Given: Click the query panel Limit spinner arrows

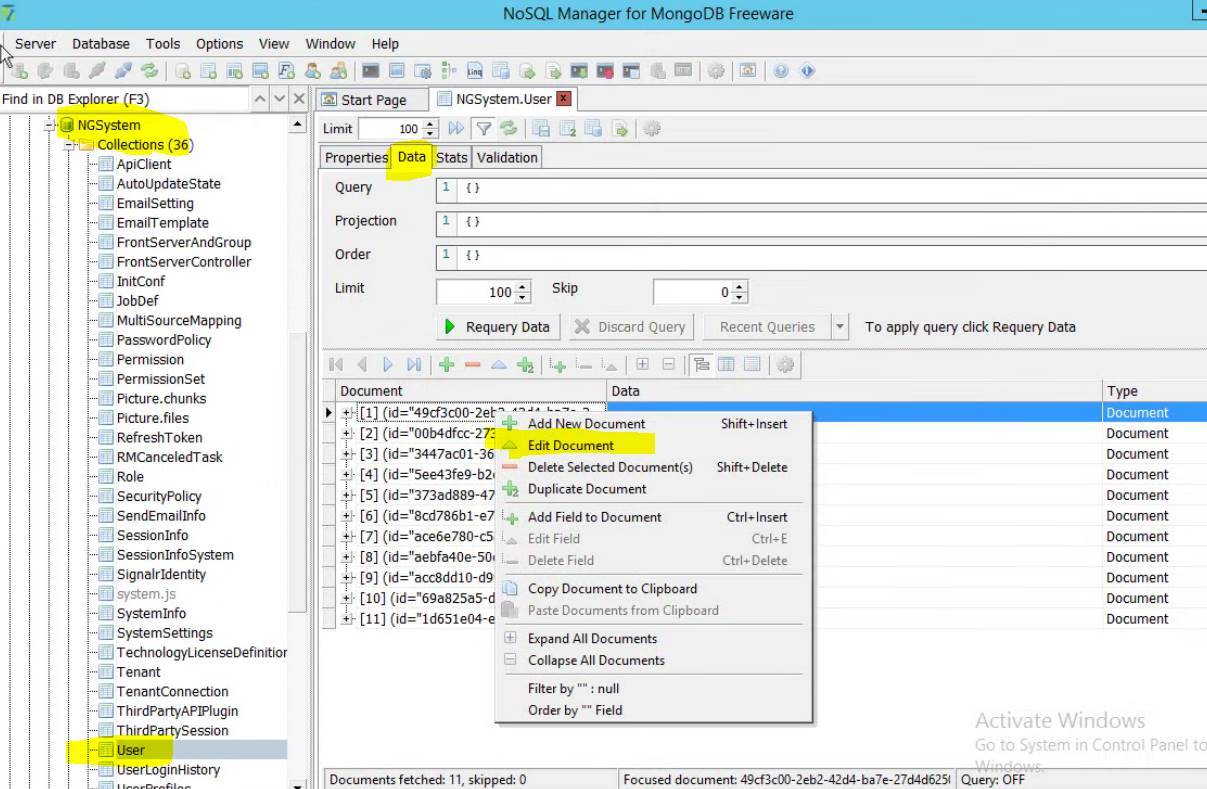Looking at the screenshot, I should (x=522, y=292).
